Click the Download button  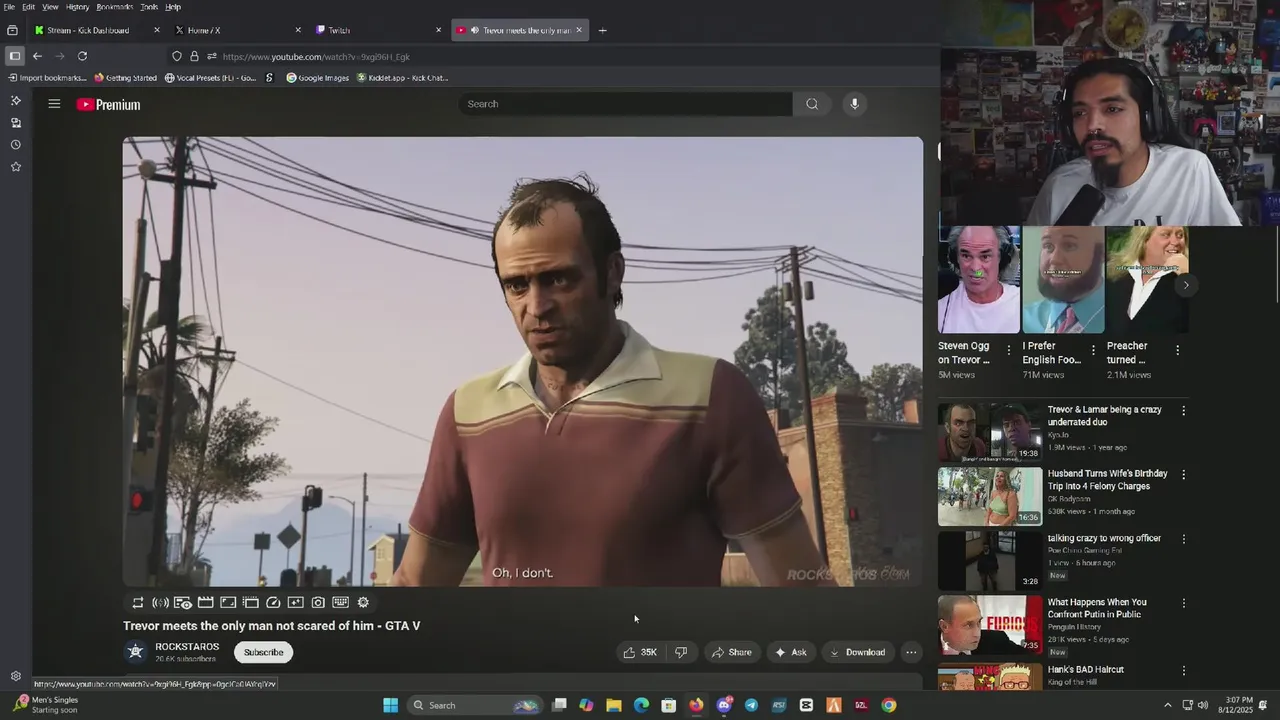pyautogui.click(x=857, y=652)
